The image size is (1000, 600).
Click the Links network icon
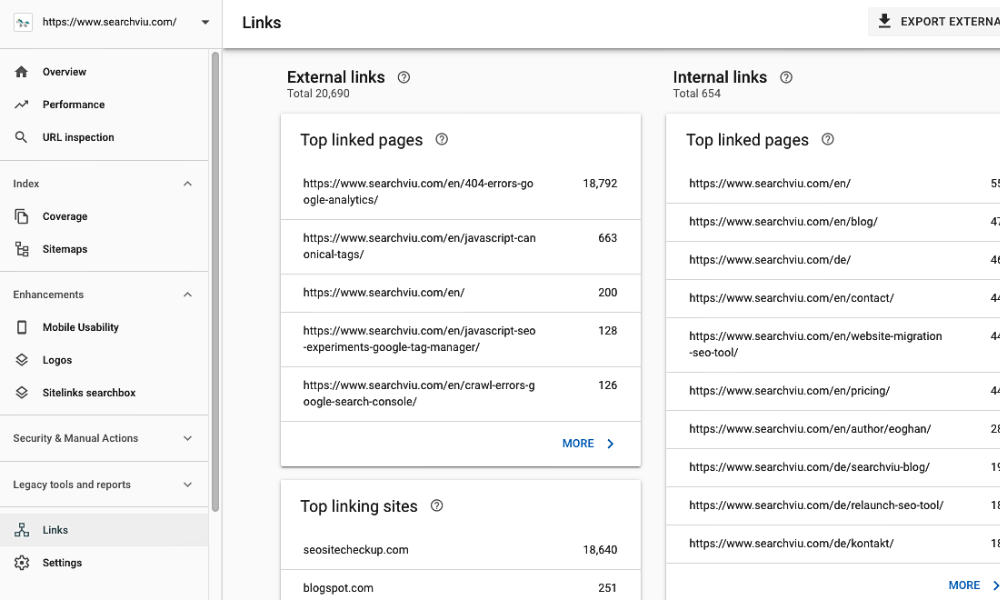tap(22, 530)
